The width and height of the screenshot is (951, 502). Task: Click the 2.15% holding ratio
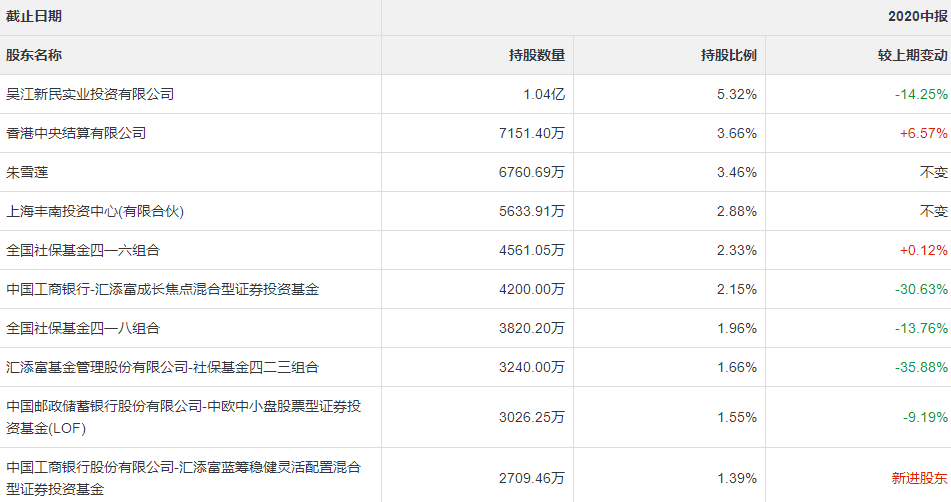(x=737, y=289)
